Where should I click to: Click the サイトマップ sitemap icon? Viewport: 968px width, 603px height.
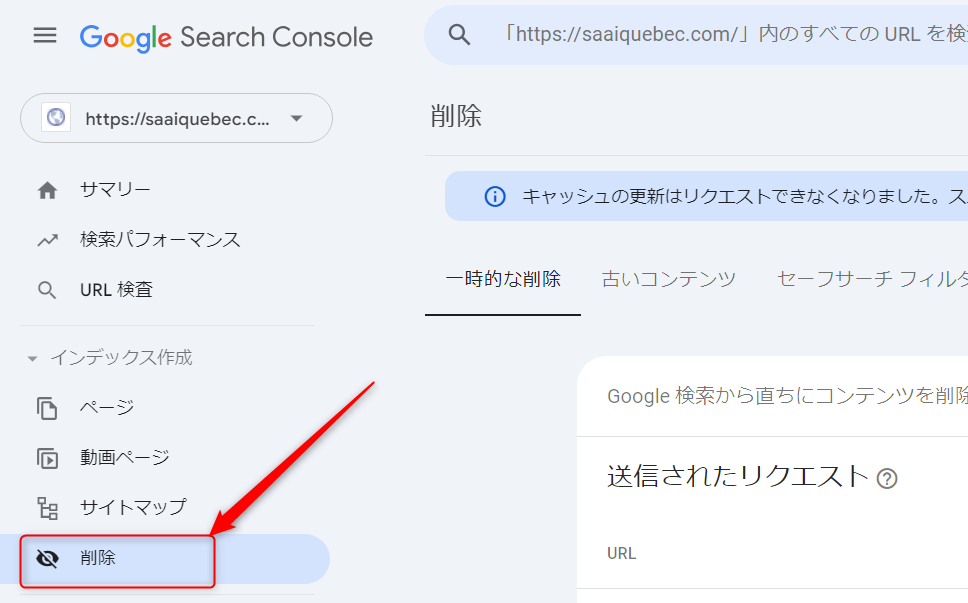(x=46, y=508)
